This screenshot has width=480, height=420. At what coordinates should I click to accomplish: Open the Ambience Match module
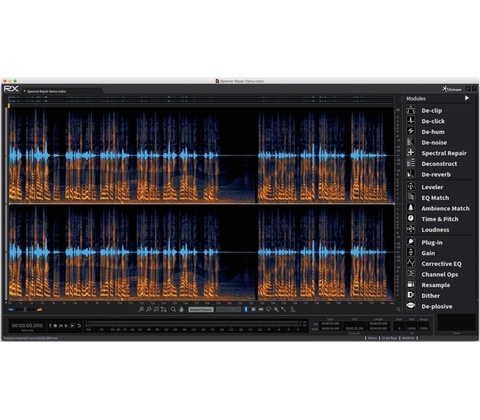tap(438, 208)
